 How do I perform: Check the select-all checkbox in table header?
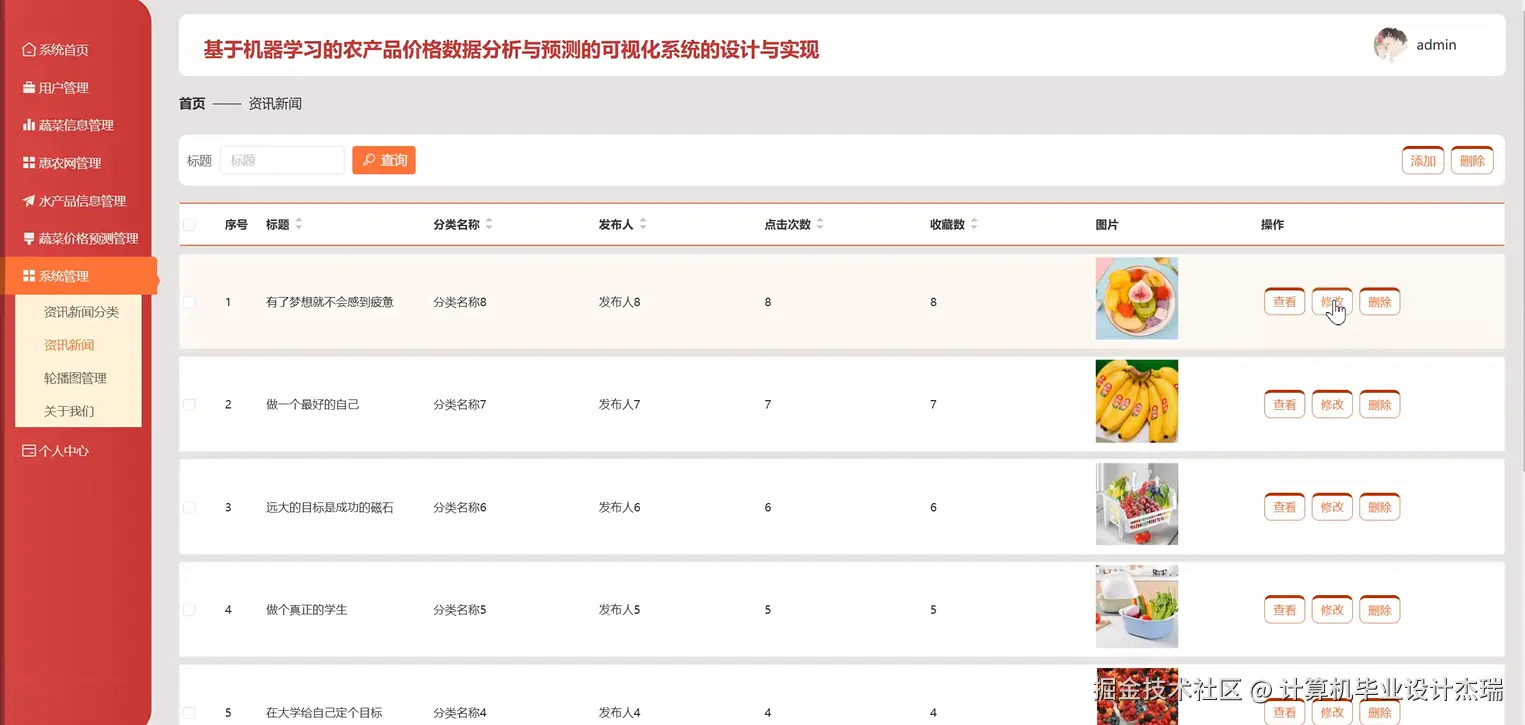click(x=190, y=224)
